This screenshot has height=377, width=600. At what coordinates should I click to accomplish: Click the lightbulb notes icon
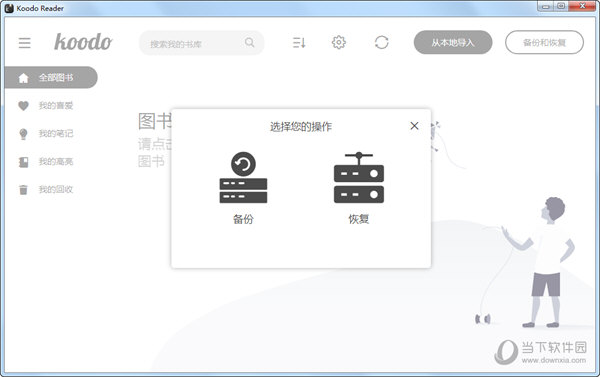[23, 134]
